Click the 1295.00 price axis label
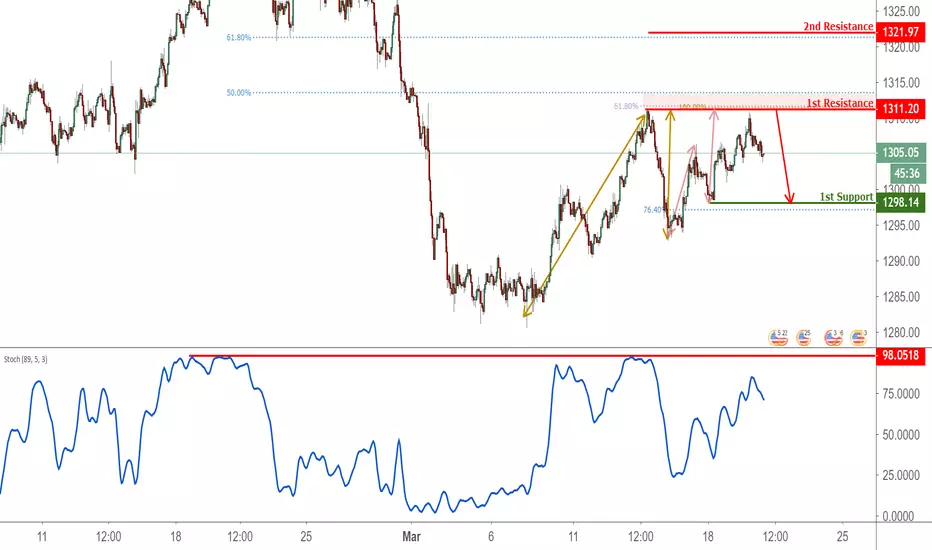Image resolution: width=932 pixels, height=550 pixels. 900,225
